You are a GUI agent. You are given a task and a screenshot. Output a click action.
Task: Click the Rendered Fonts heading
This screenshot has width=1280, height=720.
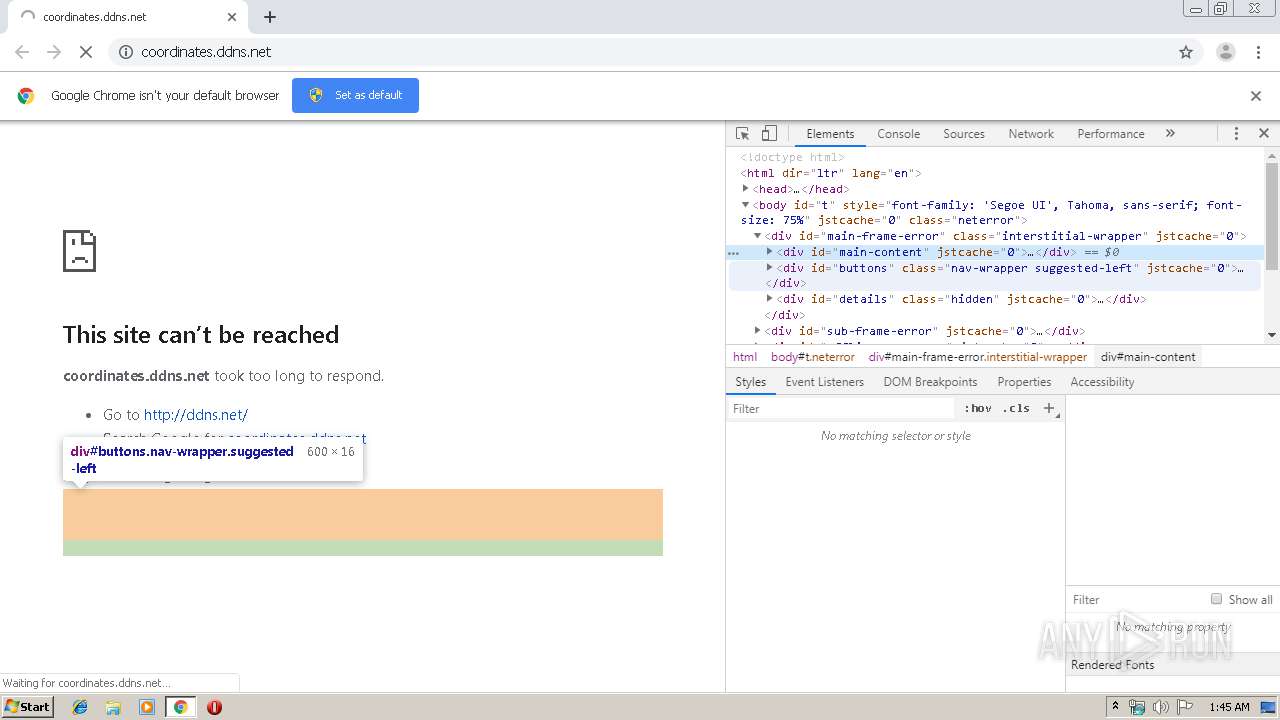click(1112, 665)
